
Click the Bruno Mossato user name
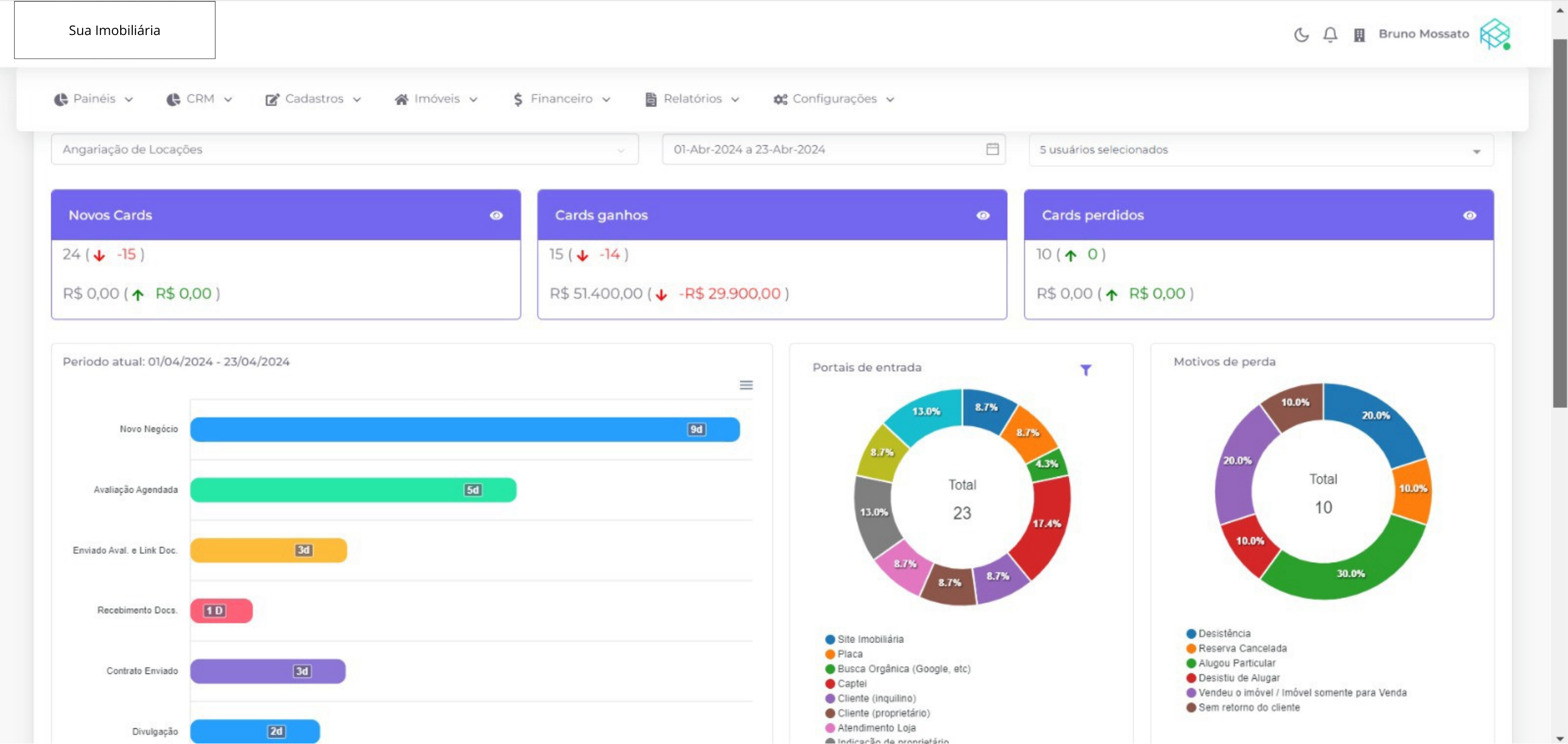click(1423, 34)
